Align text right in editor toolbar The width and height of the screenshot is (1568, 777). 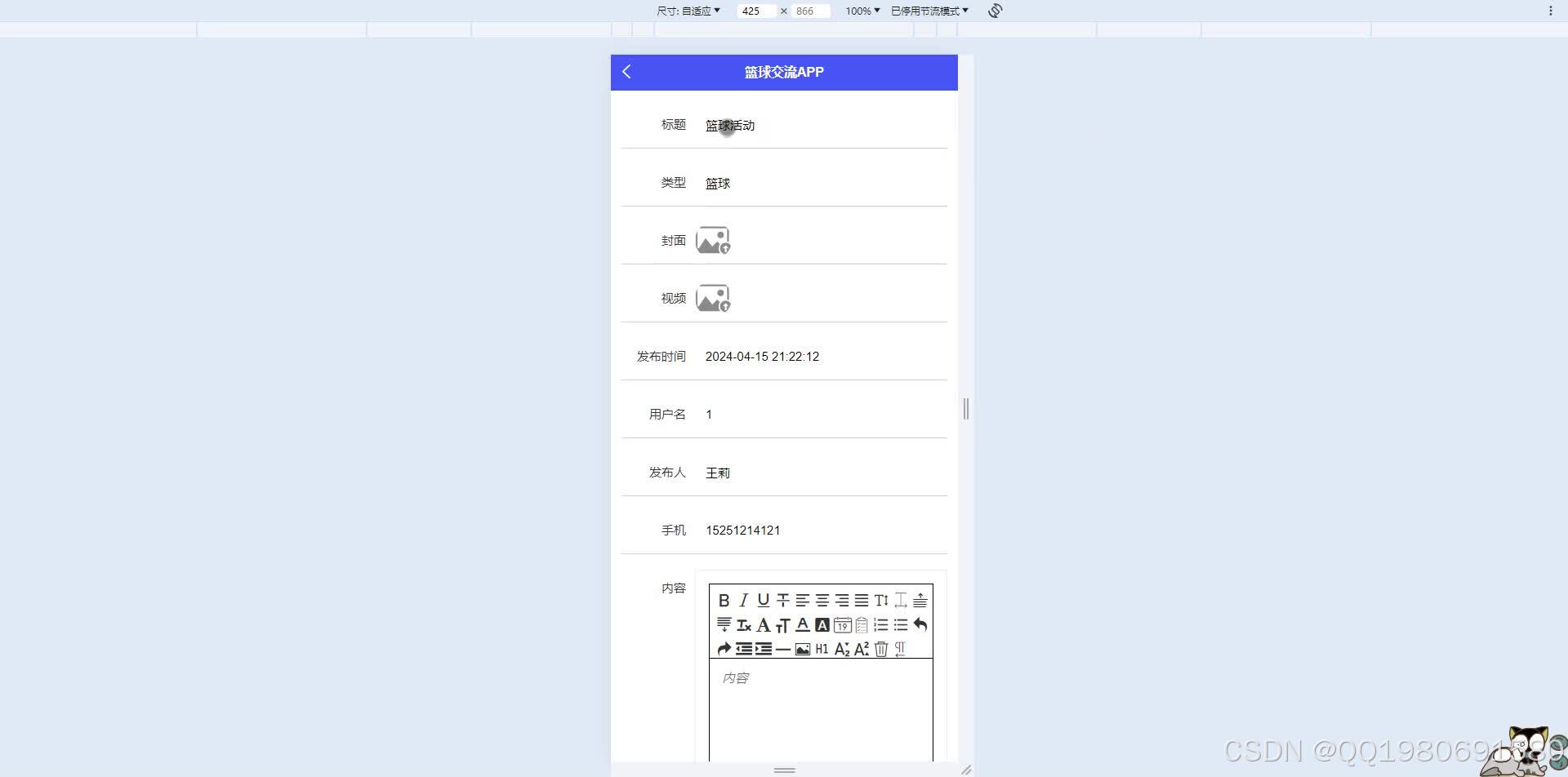click(x=841, y=601)
